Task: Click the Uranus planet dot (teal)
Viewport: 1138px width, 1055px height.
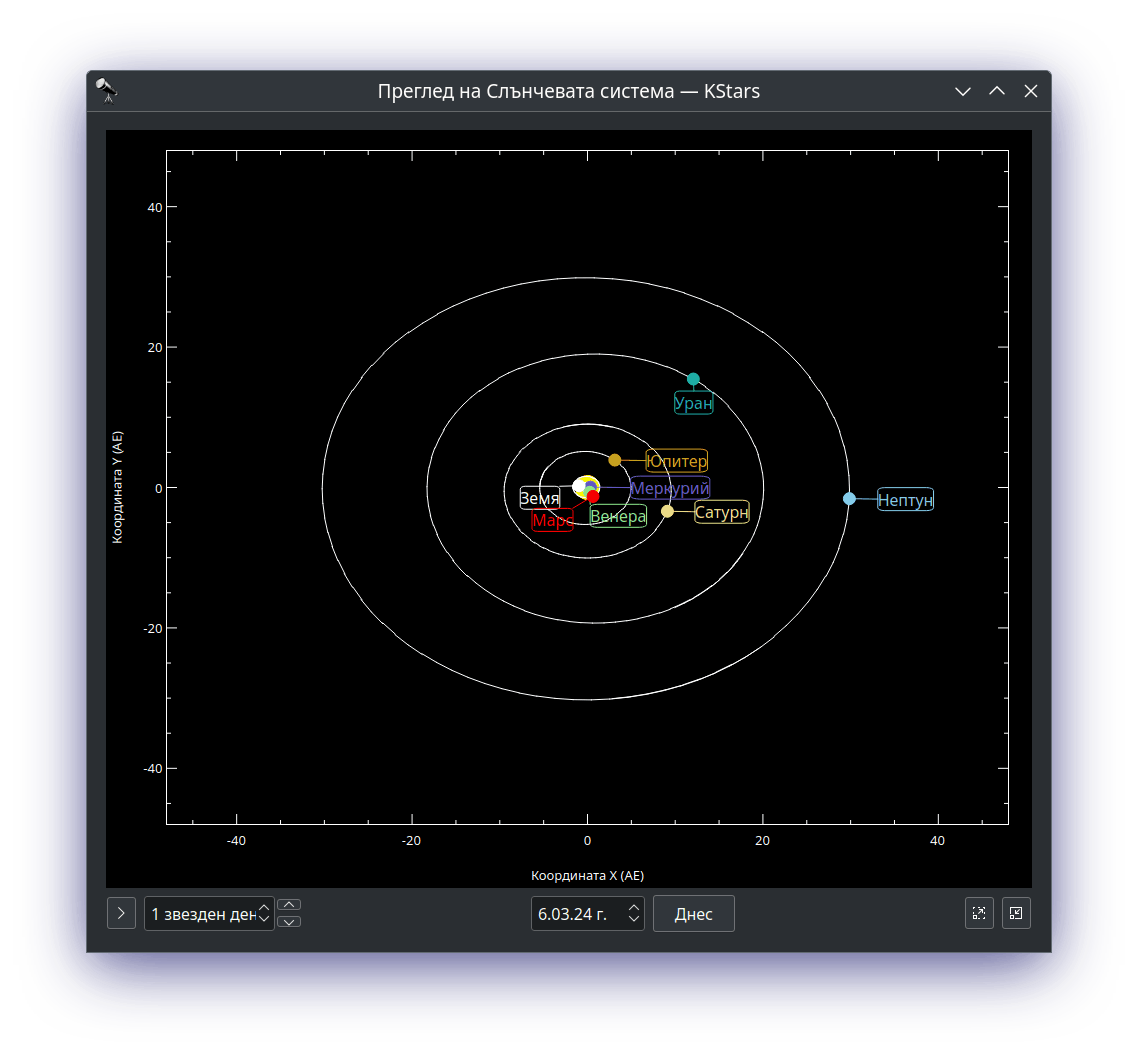Action: point(693,379)
